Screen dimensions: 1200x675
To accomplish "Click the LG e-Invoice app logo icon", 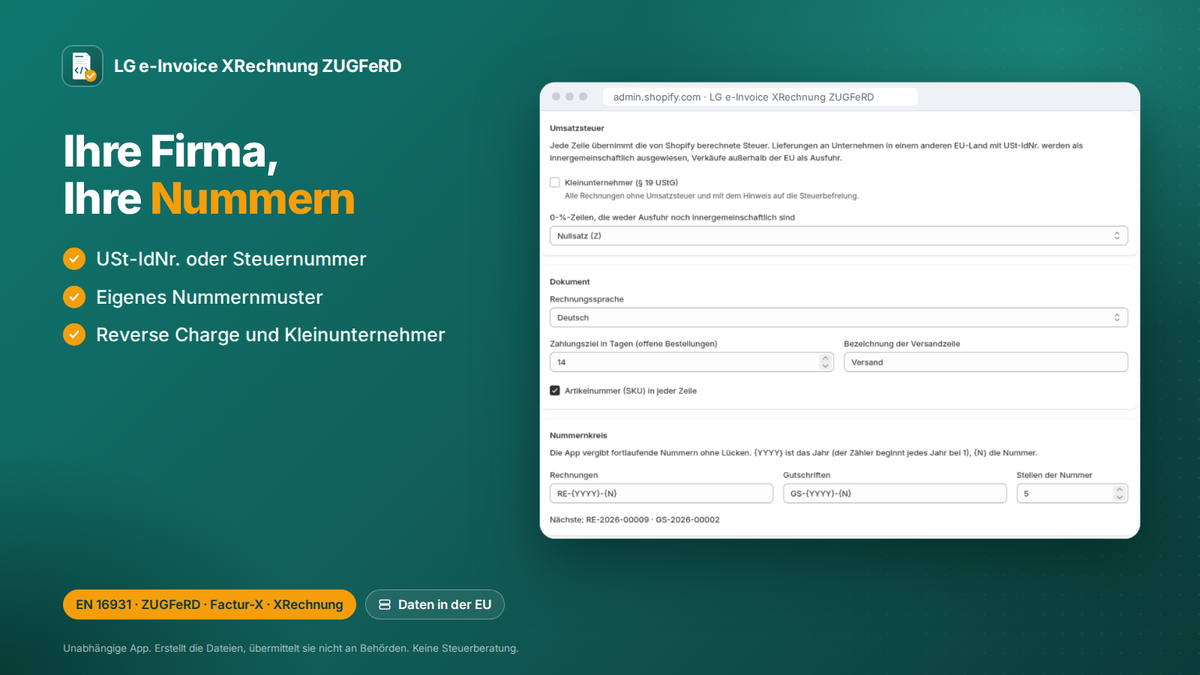I will [x=82, y=66].
